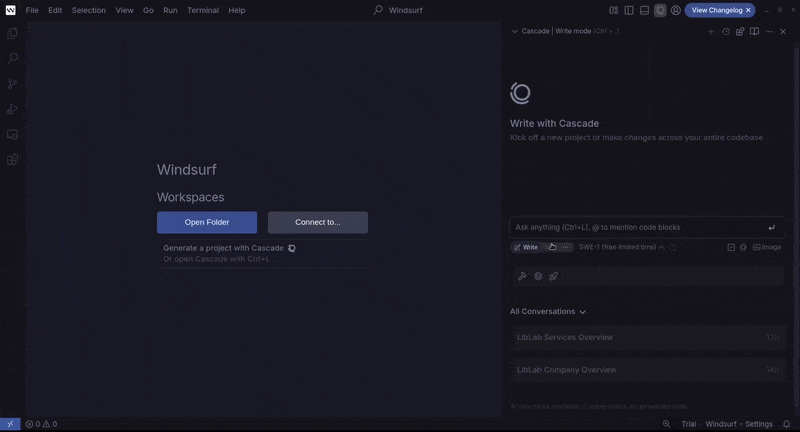
Task: Open the Terminal menu
Action: 202,10
